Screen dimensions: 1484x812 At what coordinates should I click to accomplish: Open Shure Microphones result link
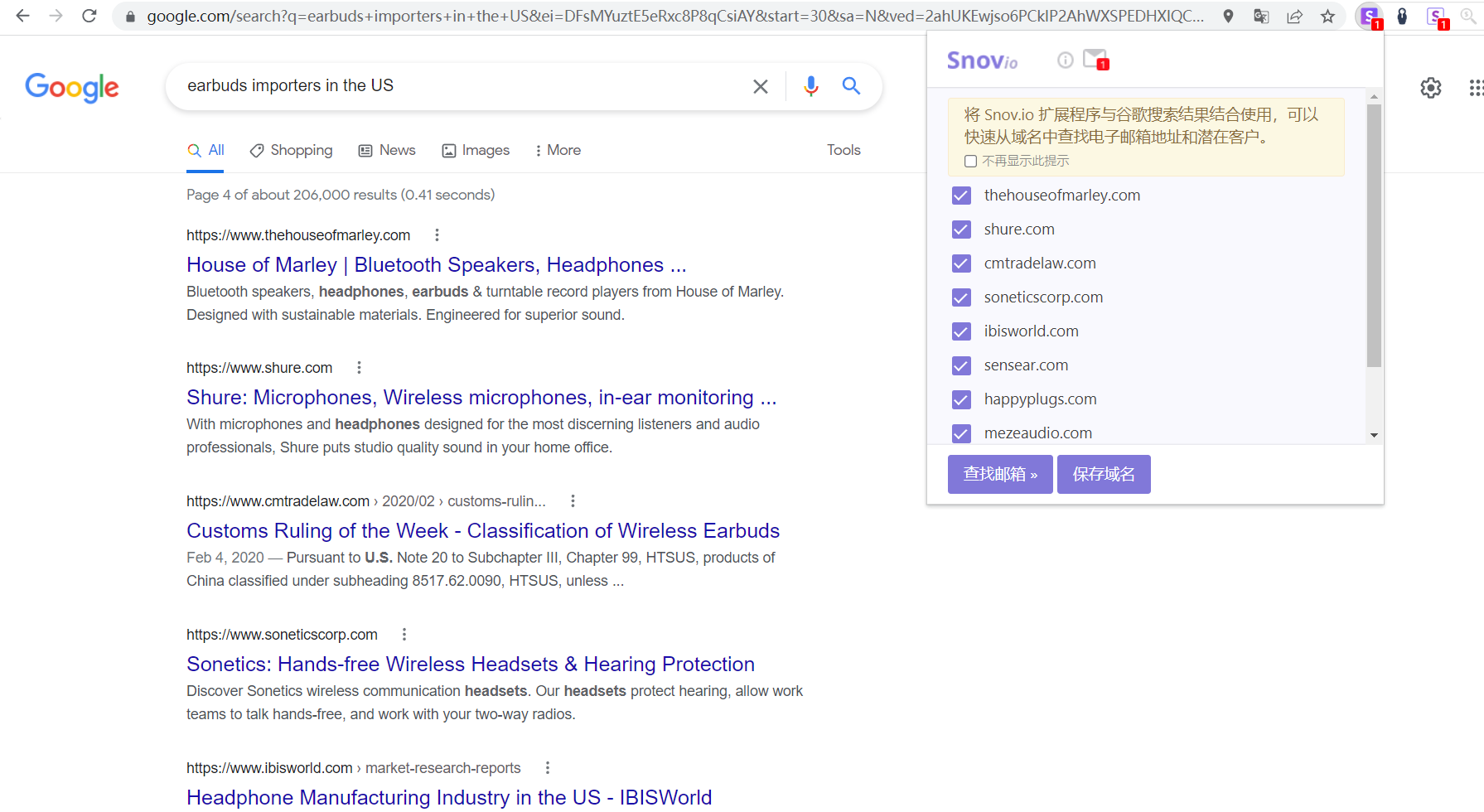click(481, 398)
